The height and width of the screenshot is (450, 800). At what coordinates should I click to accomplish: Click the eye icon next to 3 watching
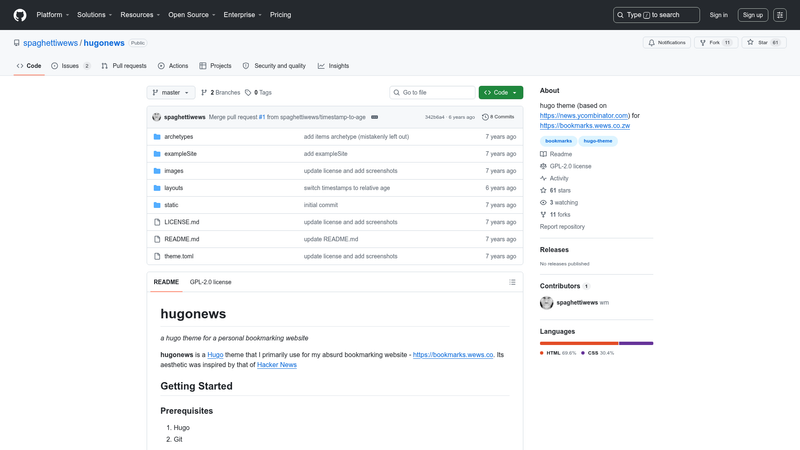543,203
